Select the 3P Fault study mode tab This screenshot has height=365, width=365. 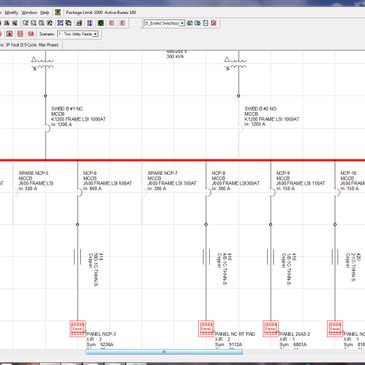[x=30, y=45]
